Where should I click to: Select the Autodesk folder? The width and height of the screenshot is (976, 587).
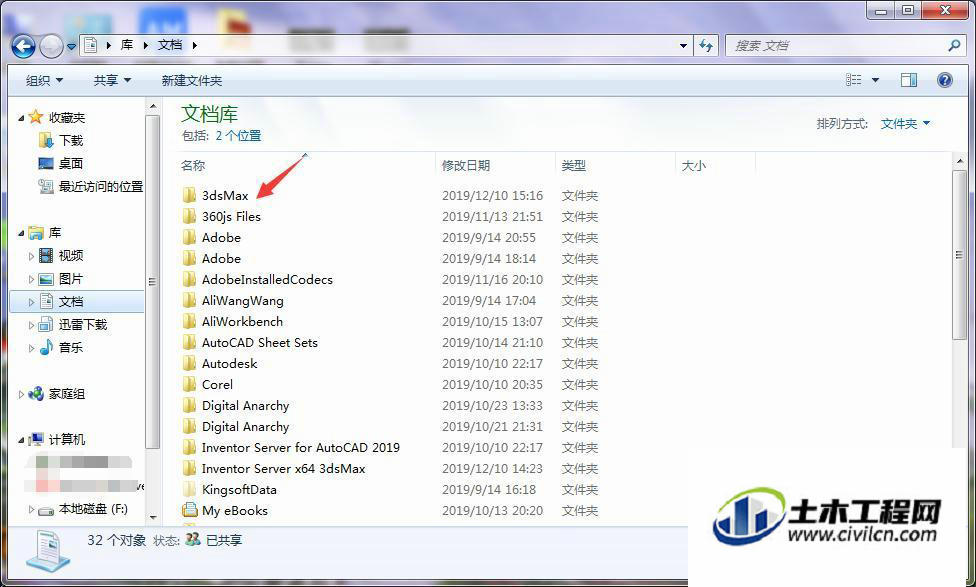pos(229,364)
